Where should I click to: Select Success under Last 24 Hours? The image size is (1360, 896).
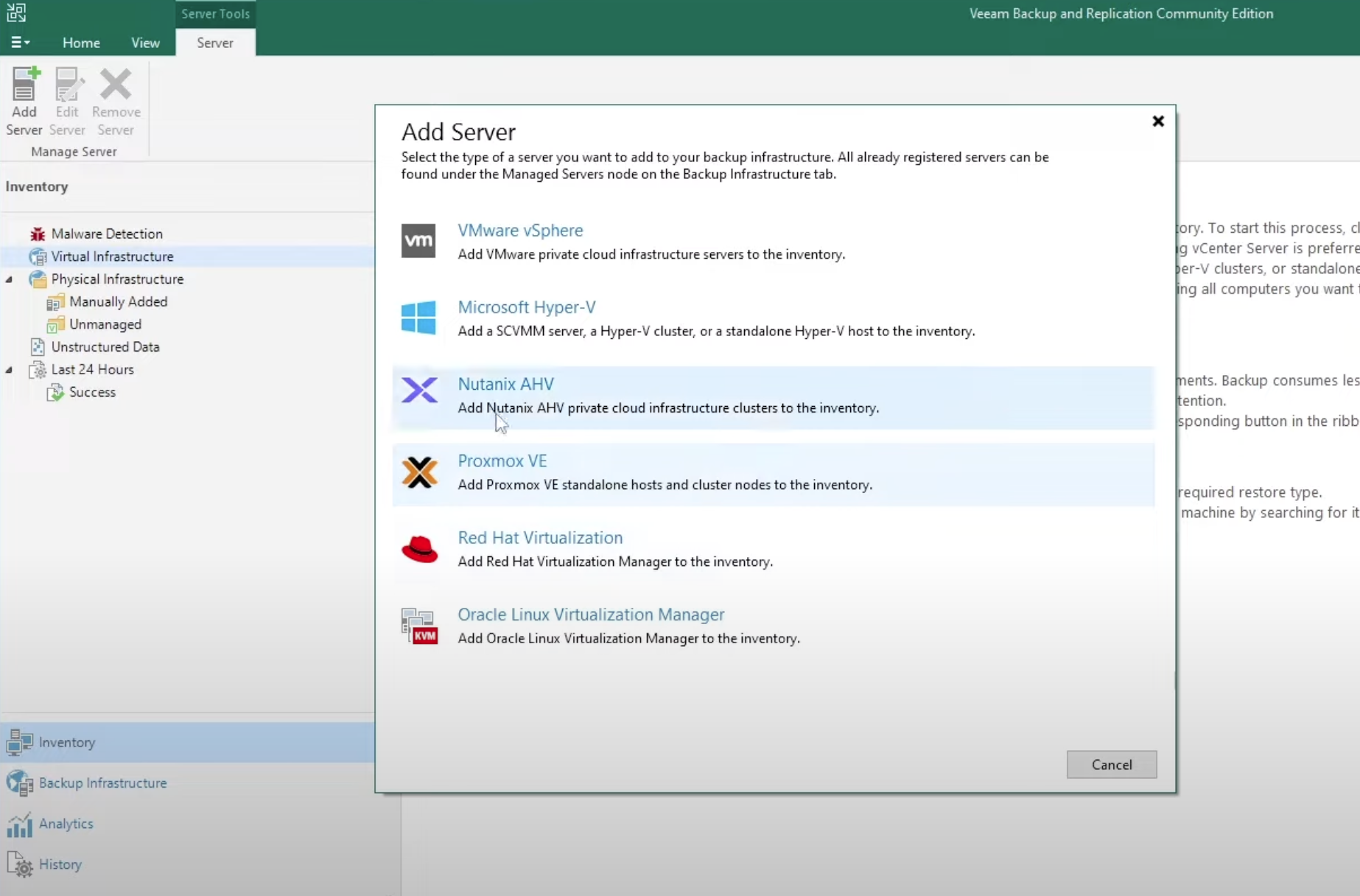92,393
